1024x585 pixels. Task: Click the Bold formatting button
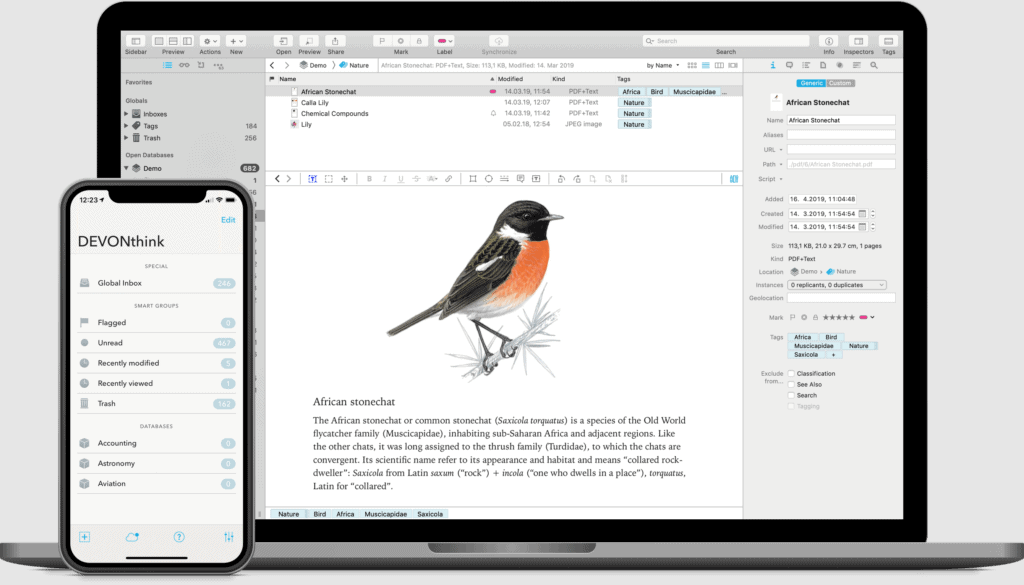[x=369, y=179]
